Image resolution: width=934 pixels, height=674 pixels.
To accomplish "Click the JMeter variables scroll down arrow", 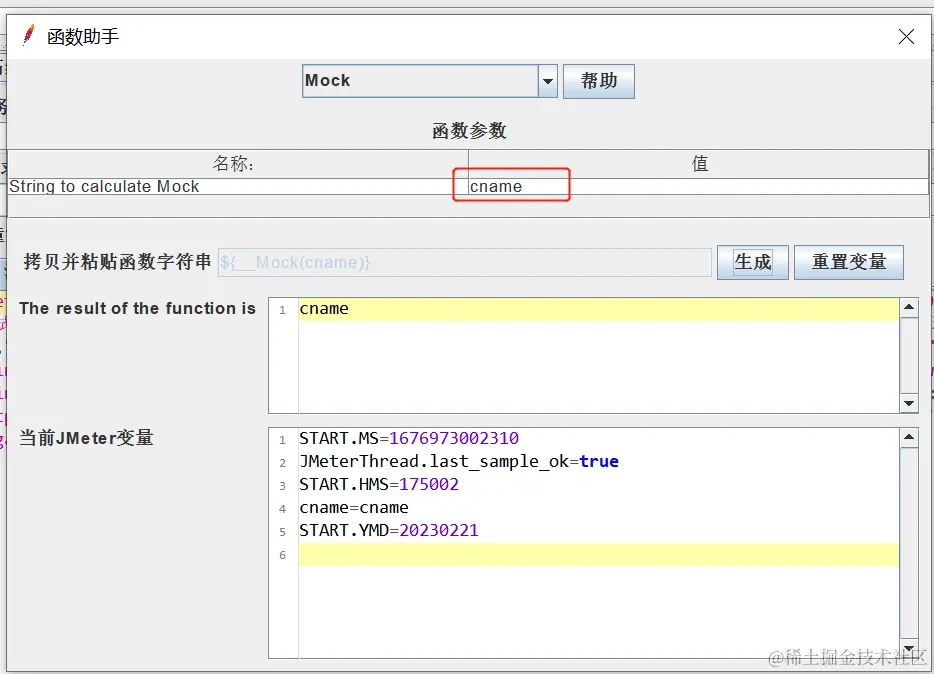I will click(908, 648).
